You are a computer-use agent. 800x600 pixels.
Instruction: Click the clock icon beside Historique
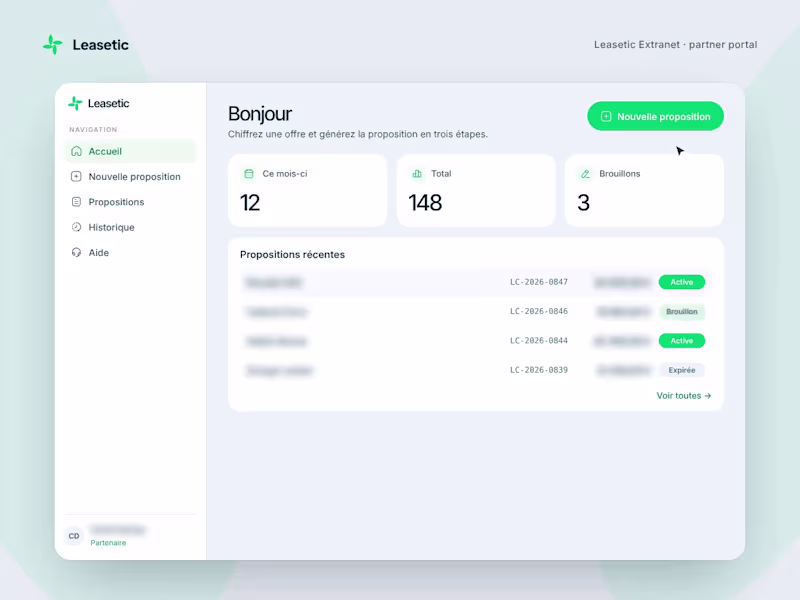pos(76,227)
